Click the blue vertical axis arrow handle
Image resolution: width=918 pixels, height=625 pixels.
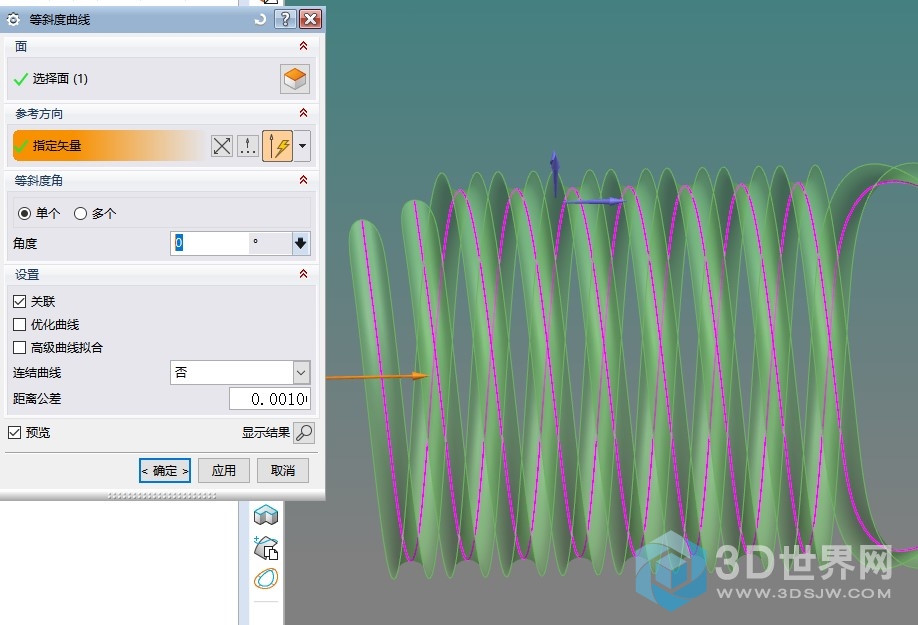tap(554, 174)
